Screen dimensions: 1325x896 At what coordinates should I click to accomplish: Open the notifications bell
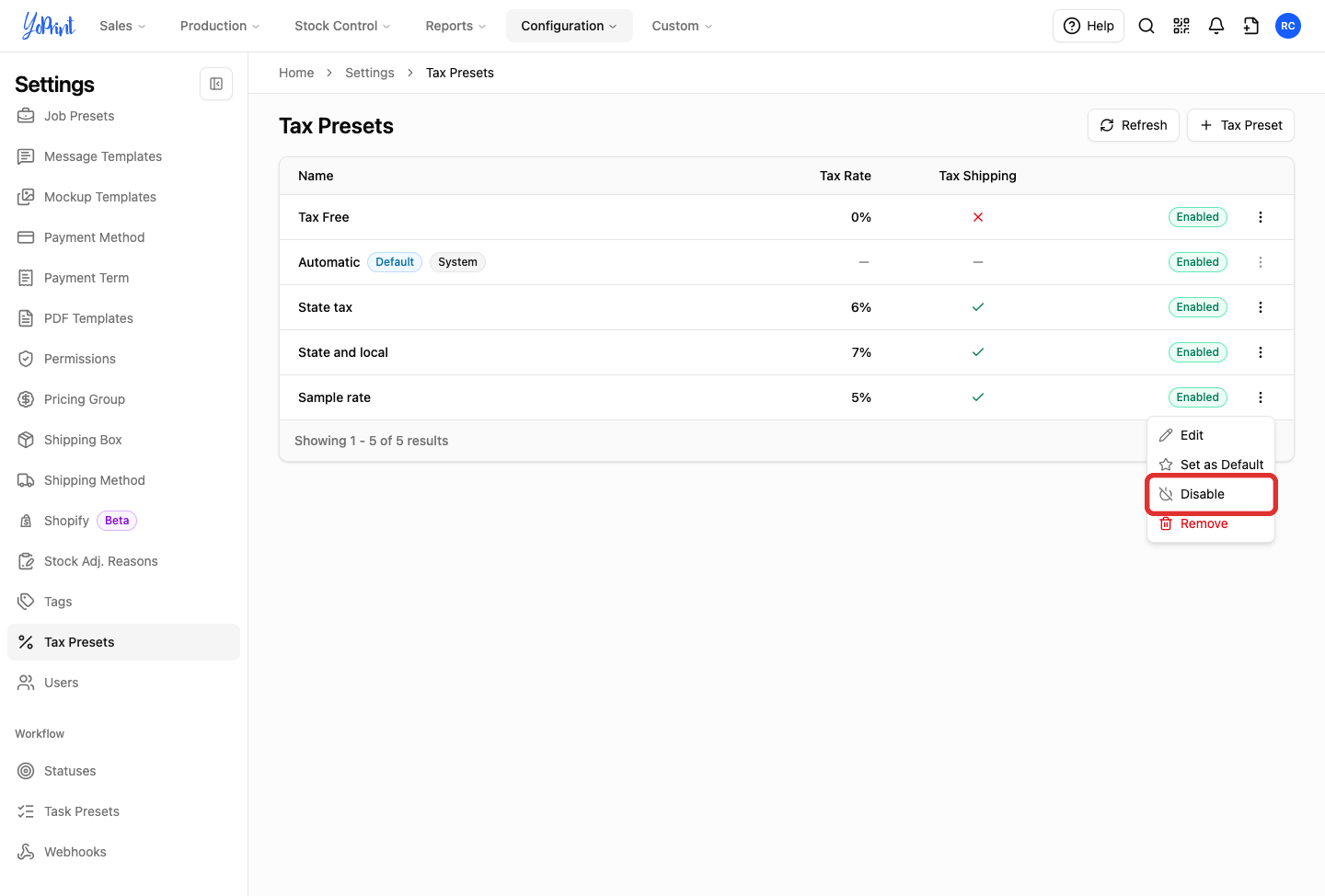(x=1216, y=26)
